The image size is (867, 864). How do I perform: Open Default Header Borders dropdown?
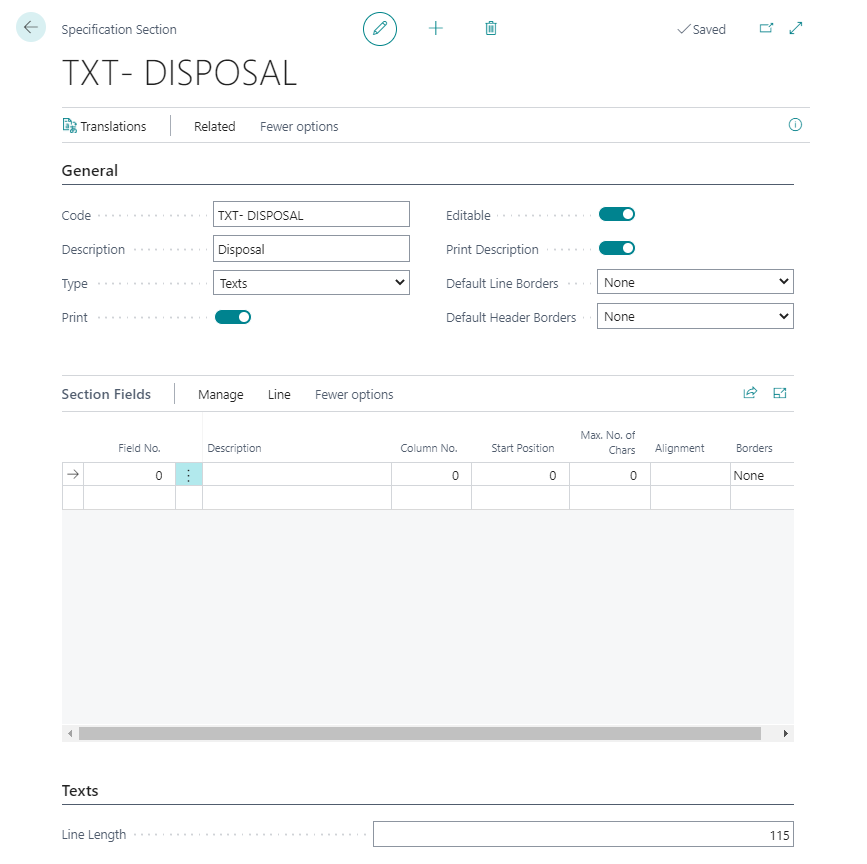pyautogui.click(x=695, y=316)
